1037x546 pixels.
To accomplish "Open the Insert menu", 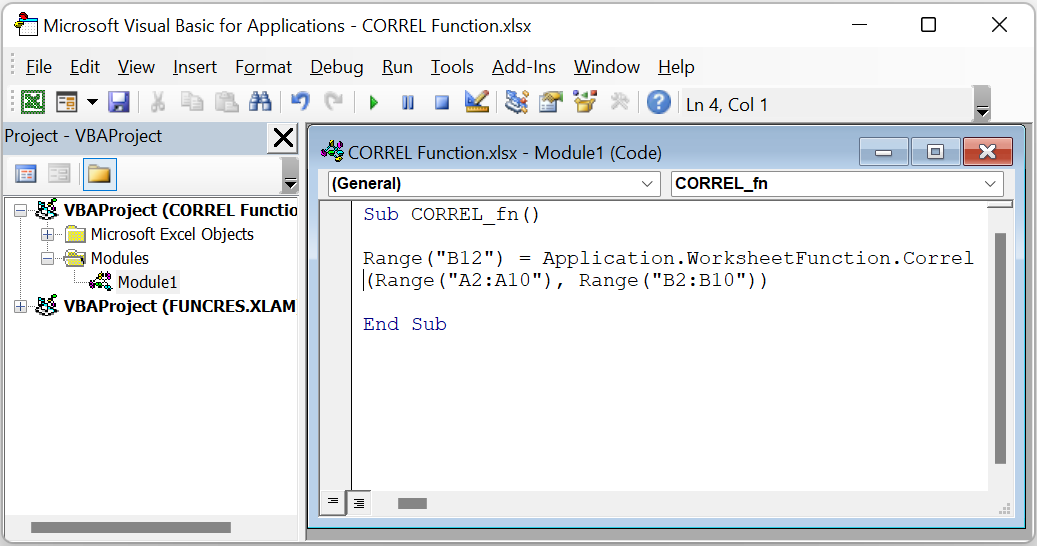I will pos(195,67).
